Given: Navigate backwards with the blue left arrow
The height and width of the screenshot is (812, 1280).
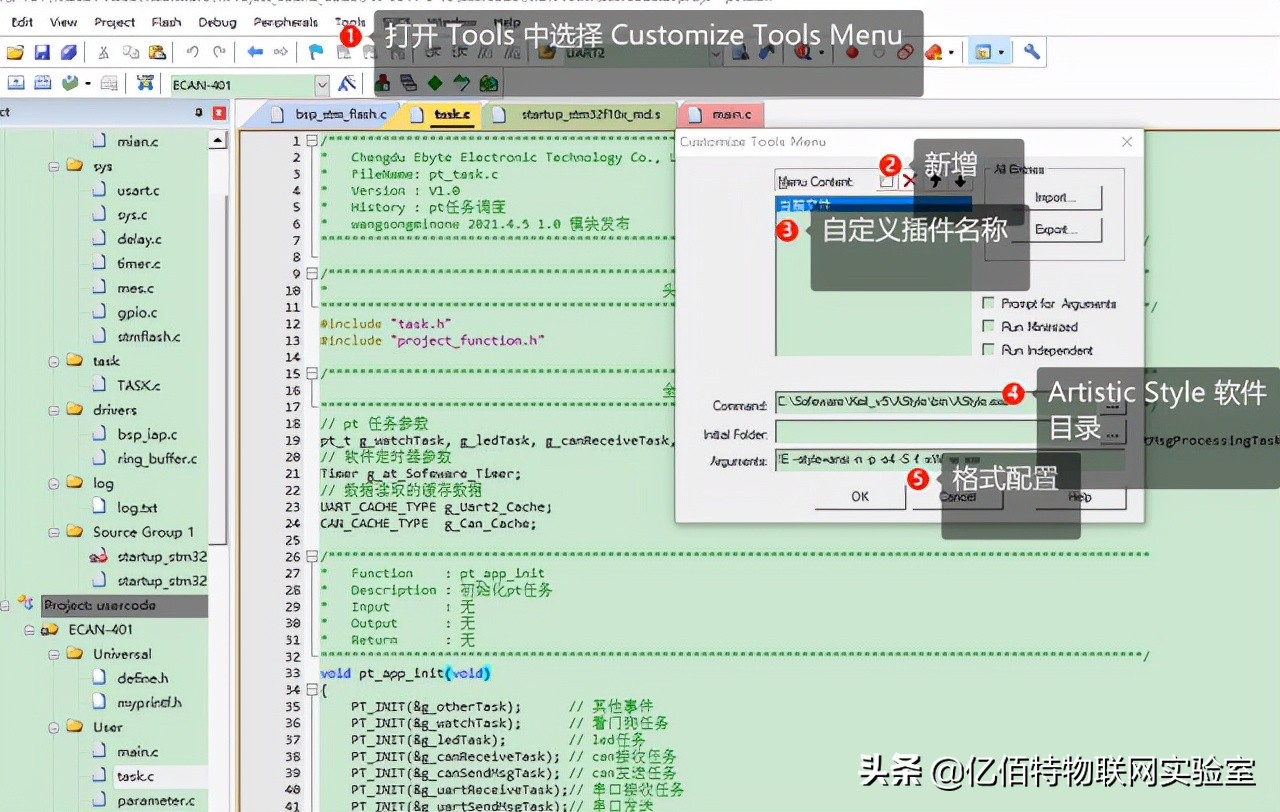Looking at the screenshot, I should 255,52.
